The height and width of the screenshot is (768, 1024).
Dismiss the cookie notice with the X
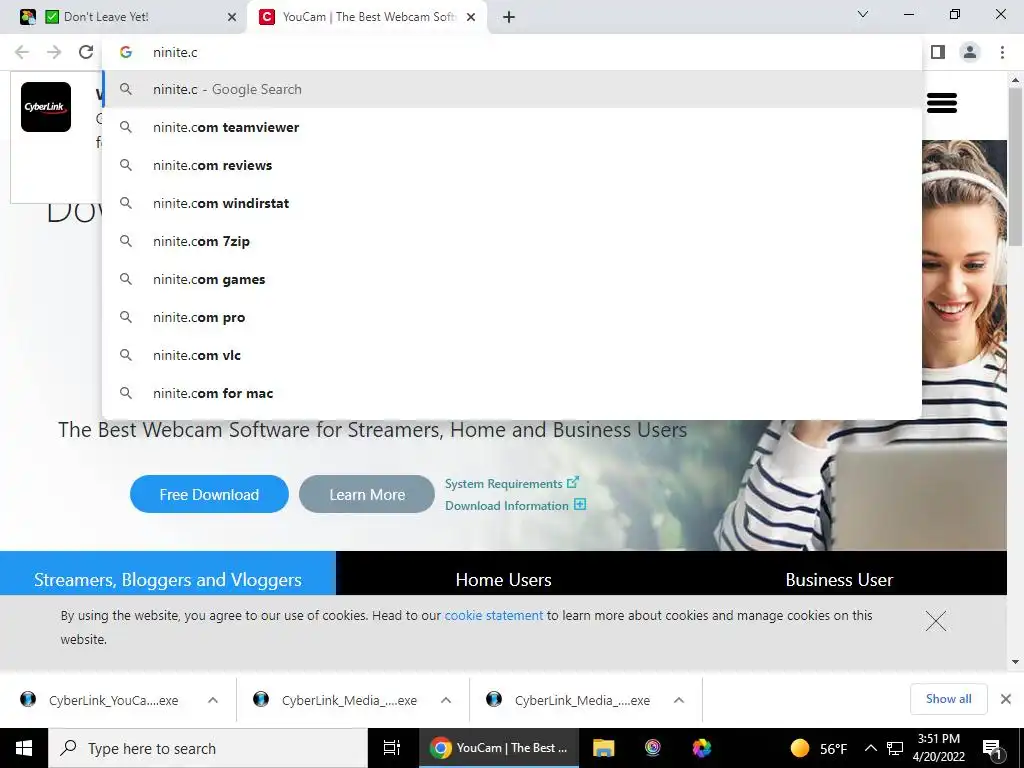click(x=936, y=621)
